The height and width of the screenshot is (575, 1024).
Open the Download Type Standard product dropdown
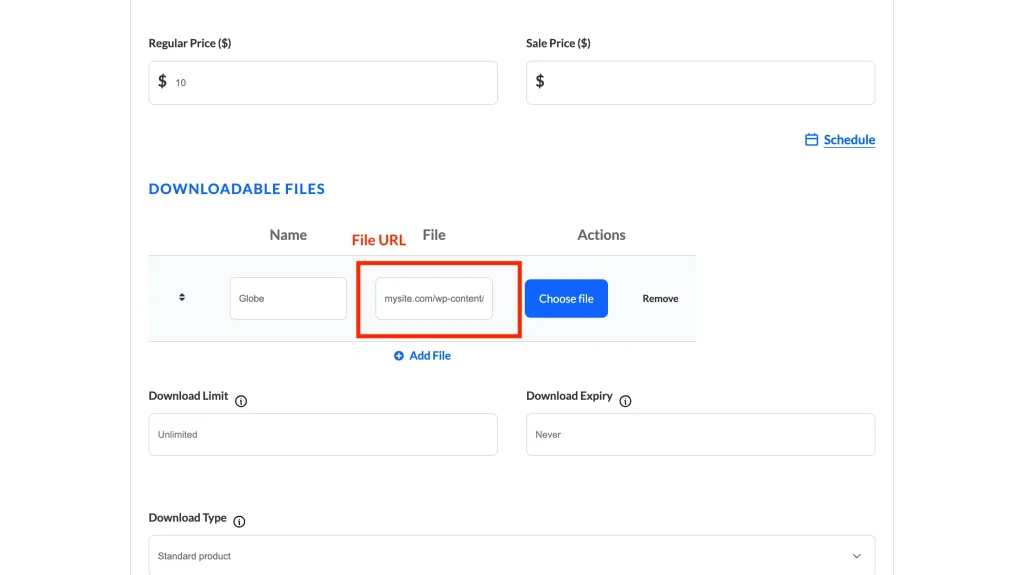(500, 556)
